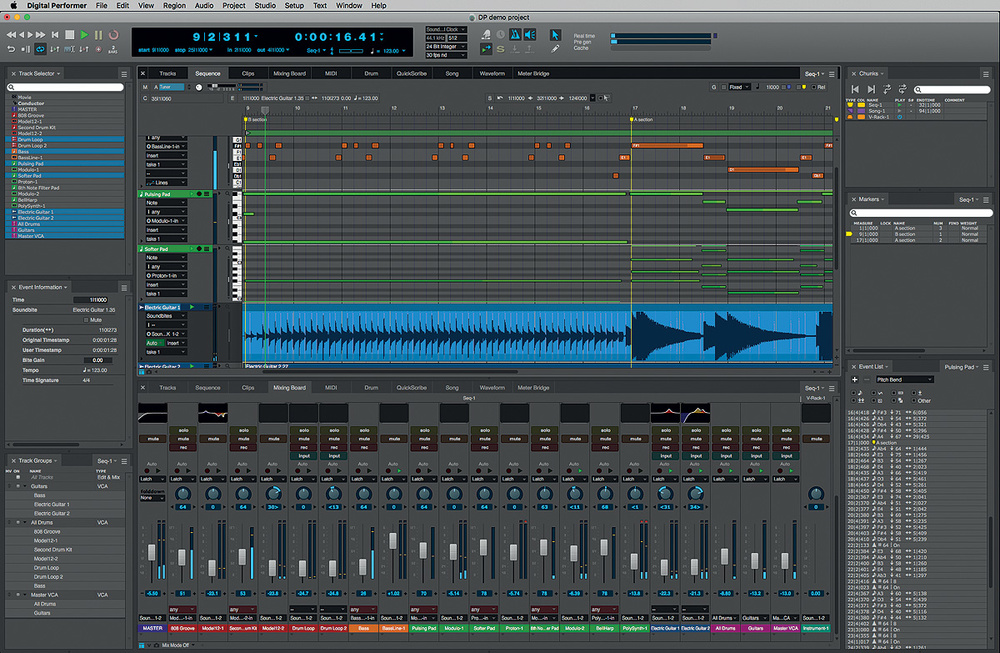
Task: Toggle the Rel checkbox in Sequence editor
Action: (x=814, y=87)
